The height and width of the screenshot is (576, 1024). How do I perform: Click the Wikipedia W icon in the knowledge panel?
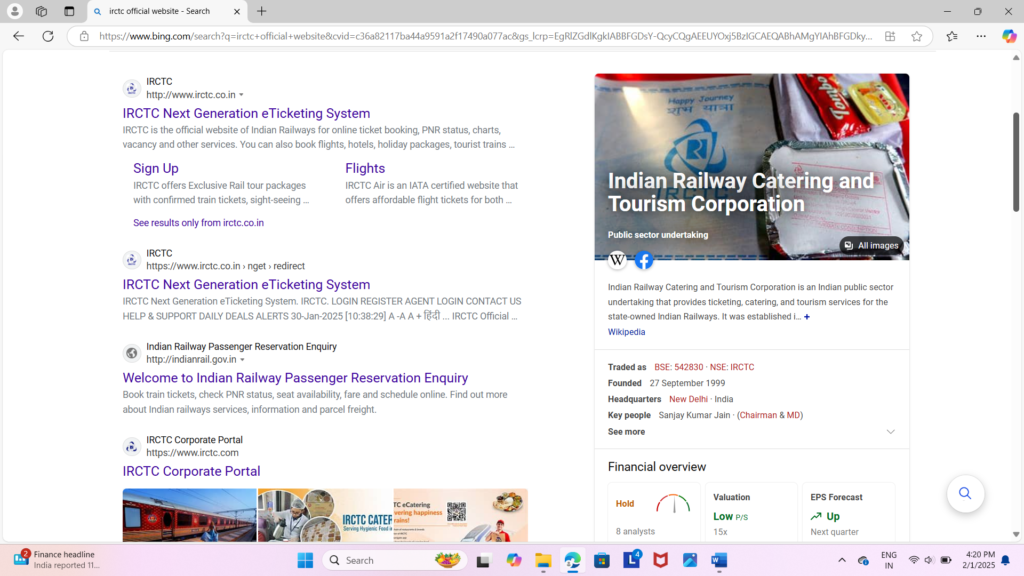[617, 260]
